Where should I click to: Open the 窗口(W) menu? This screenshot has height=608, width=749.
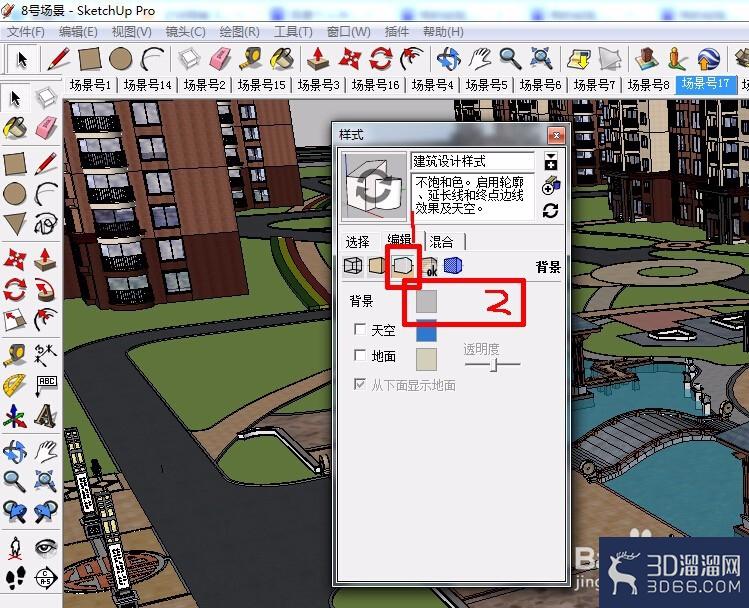pyautogui.click(x=349, y=32)
